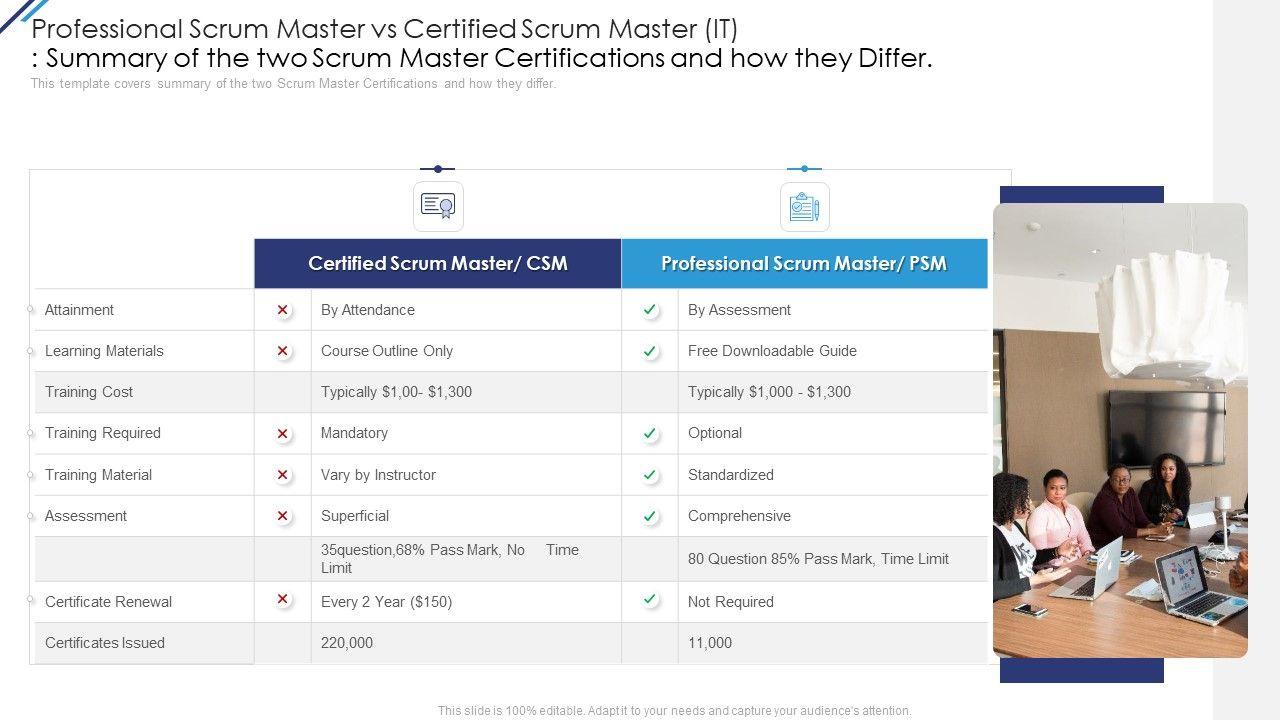Click the green check beside Optional

pos(650,433)
